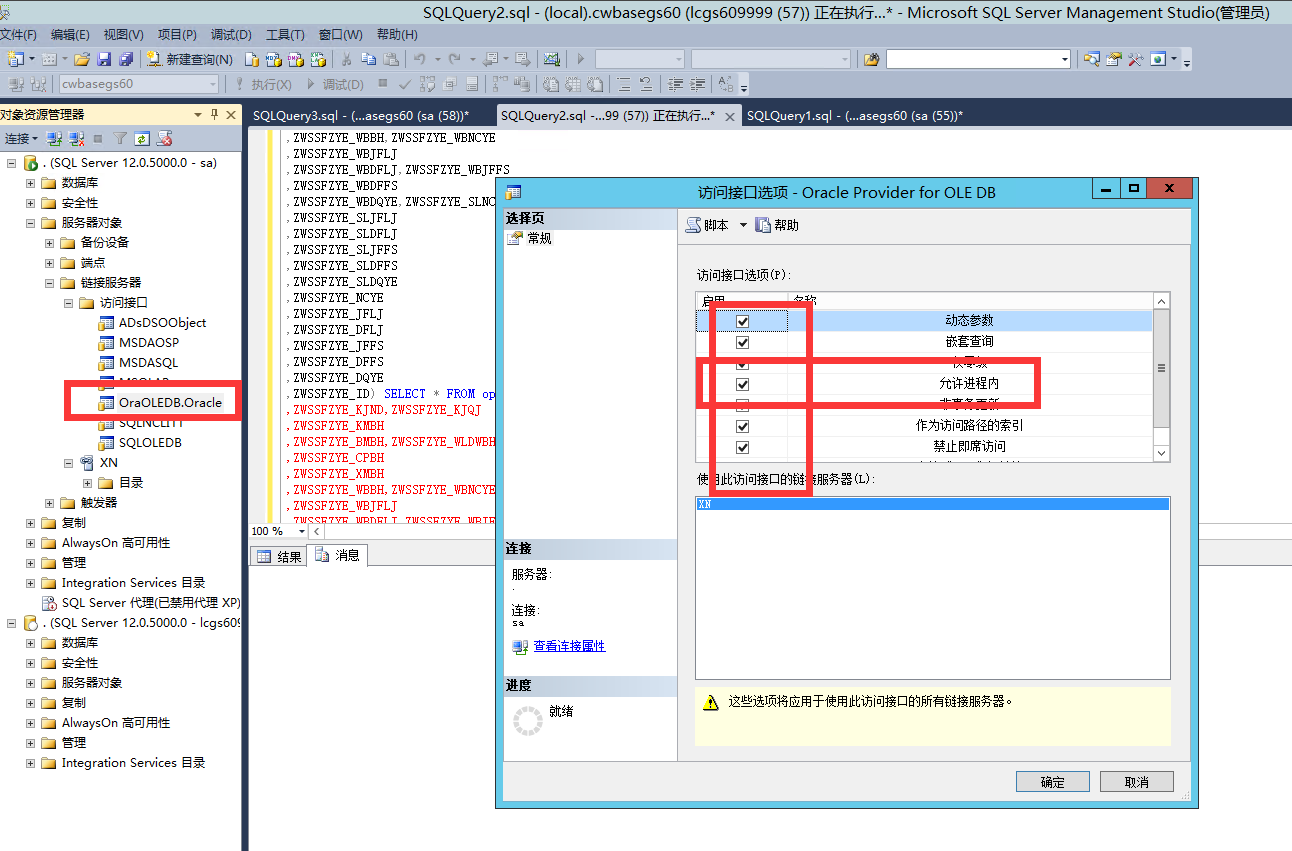
Task: Collapse the 服务器对象 node of sa server
Action: [30, 223]
